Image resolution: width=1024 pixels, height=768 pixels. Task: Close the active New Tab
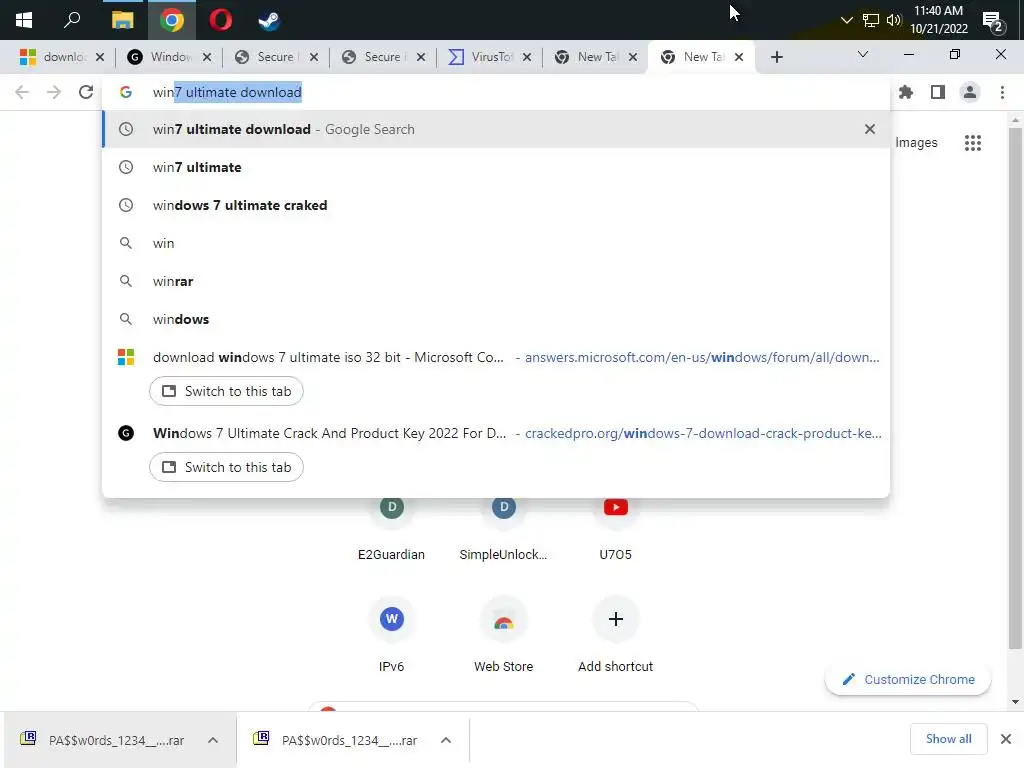coord(739,57)
